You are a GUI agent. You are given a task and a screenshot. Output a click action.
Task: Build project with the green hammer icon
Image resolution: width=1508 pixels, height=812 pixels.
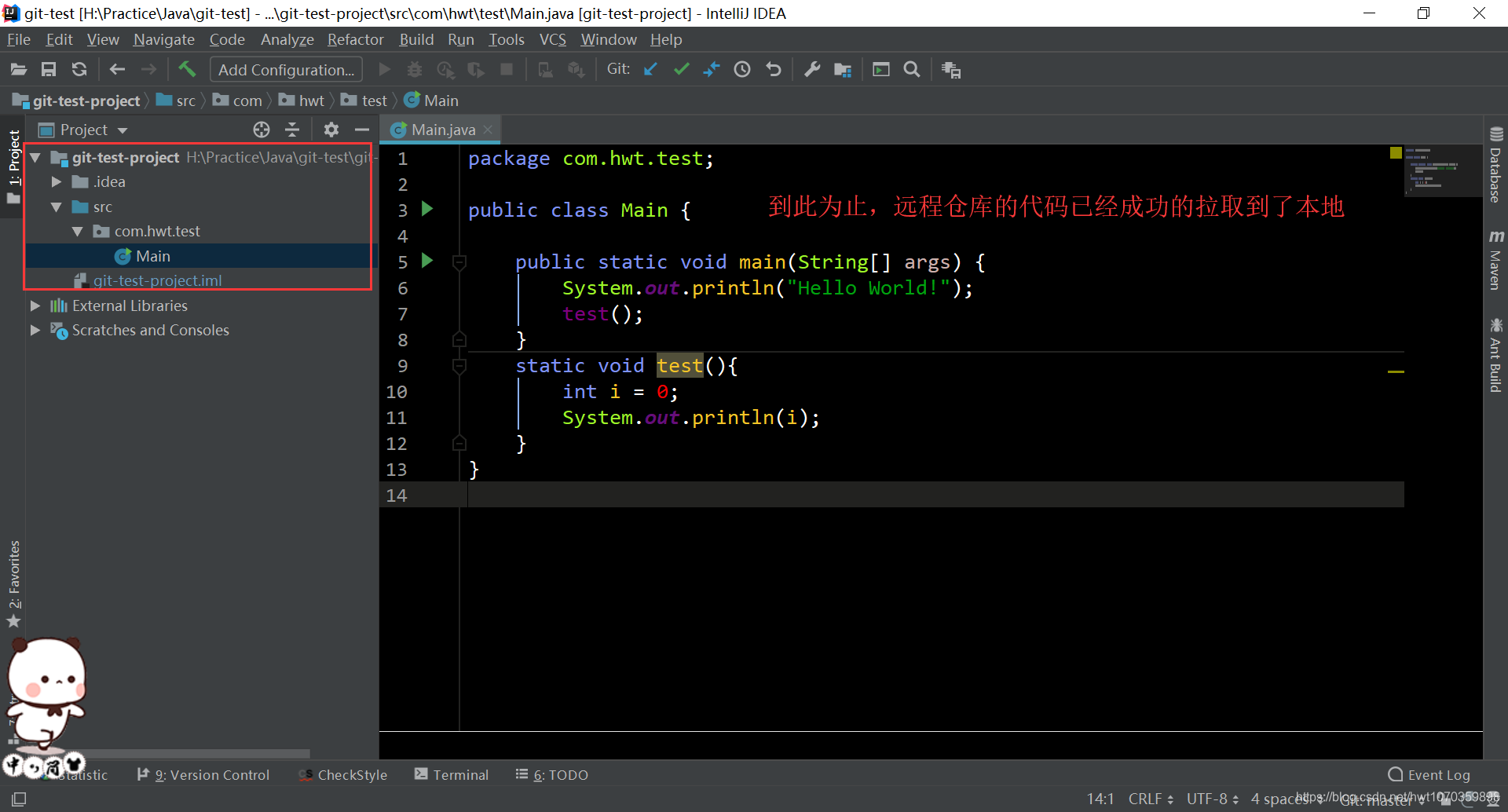point(187,69)
